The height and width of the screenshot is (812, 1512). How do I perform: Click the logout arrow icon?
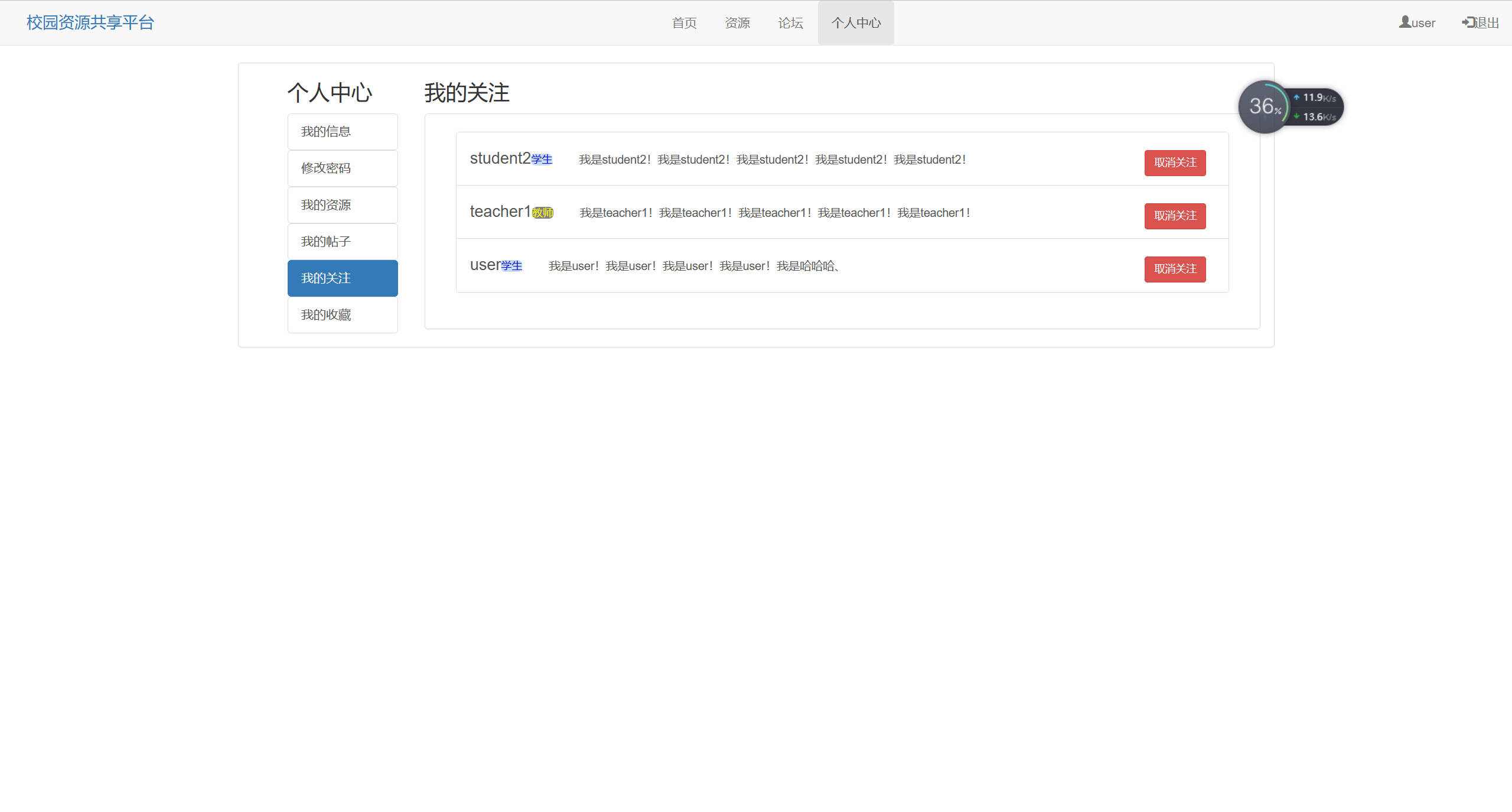(1468, 22)
